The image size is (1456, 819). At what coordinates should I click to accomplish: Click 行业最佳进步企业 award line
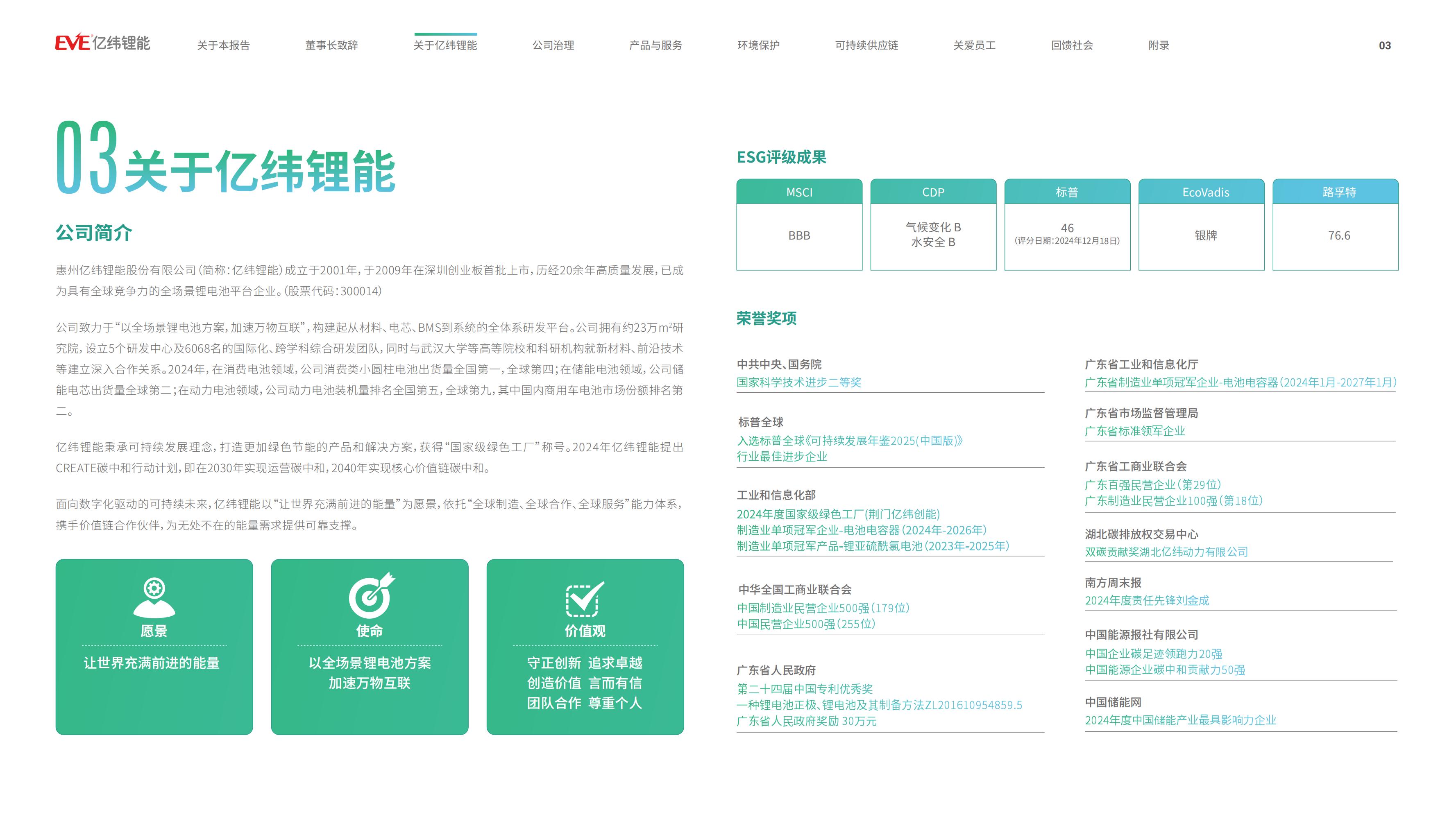click(x=782, y=456)
